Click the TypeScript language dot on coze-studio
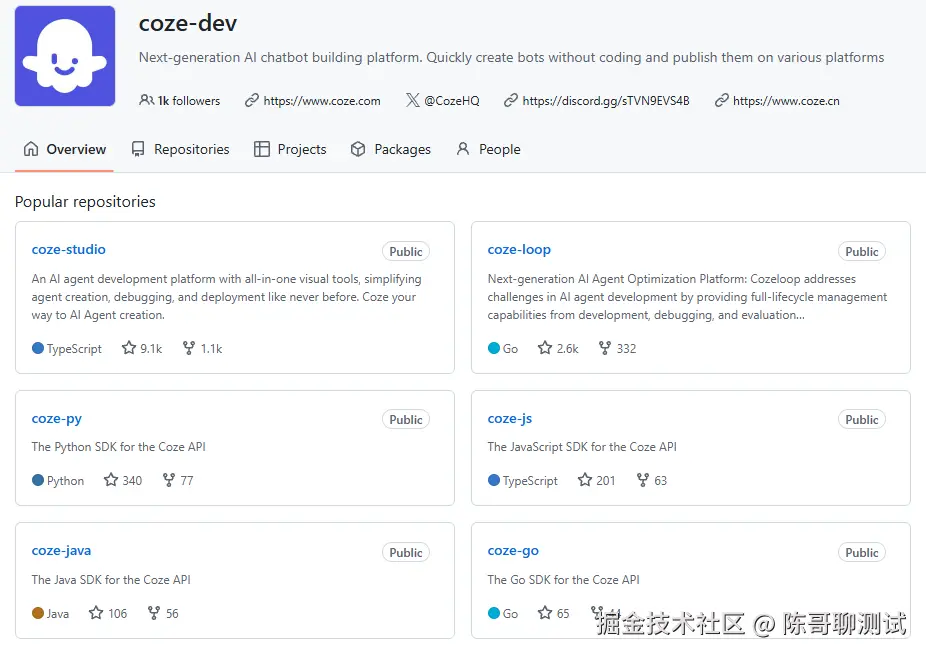926x657 pixels. 38,348
